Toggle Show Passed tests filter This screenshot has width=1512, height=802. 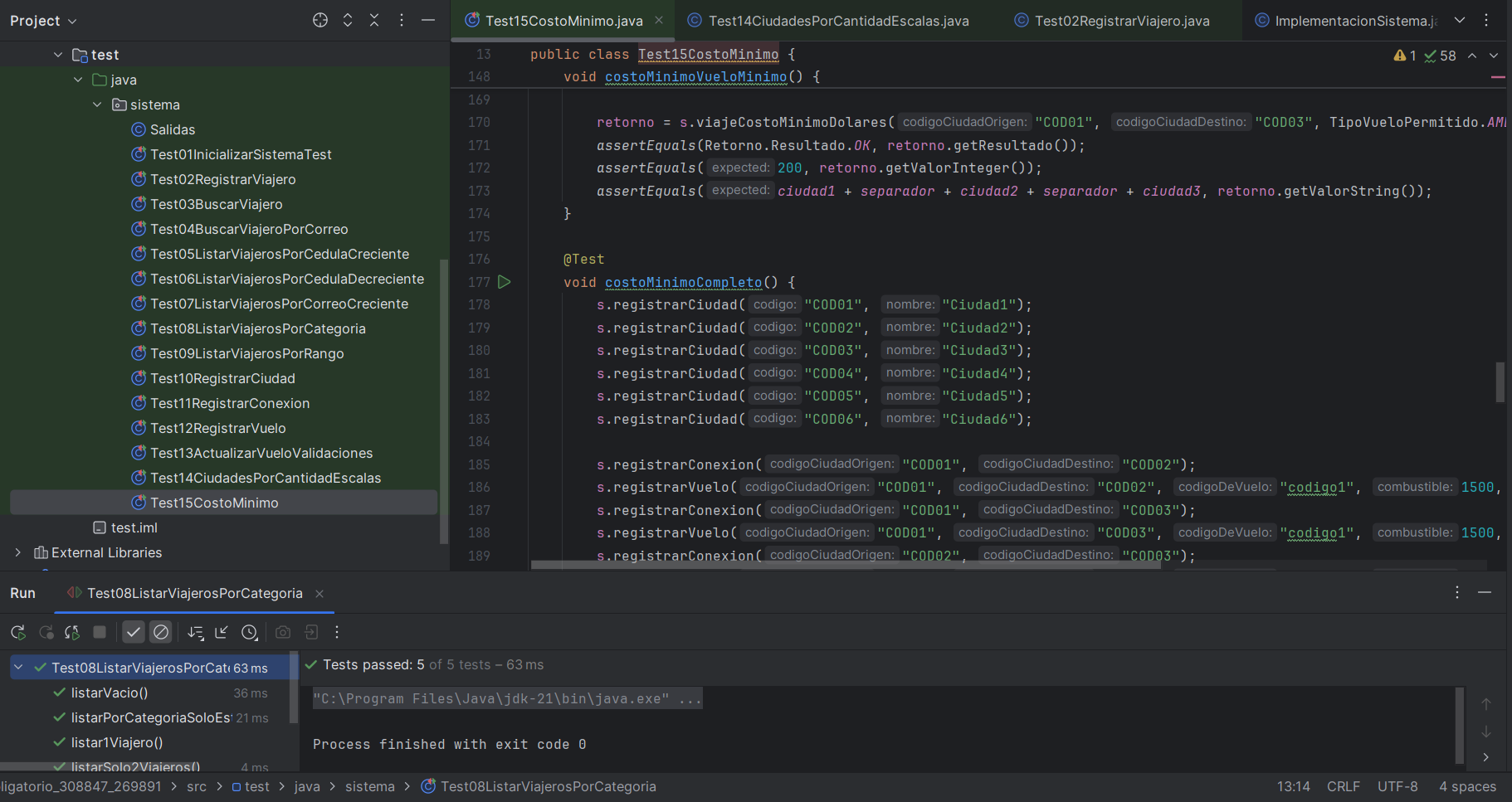tap(134, 632)
